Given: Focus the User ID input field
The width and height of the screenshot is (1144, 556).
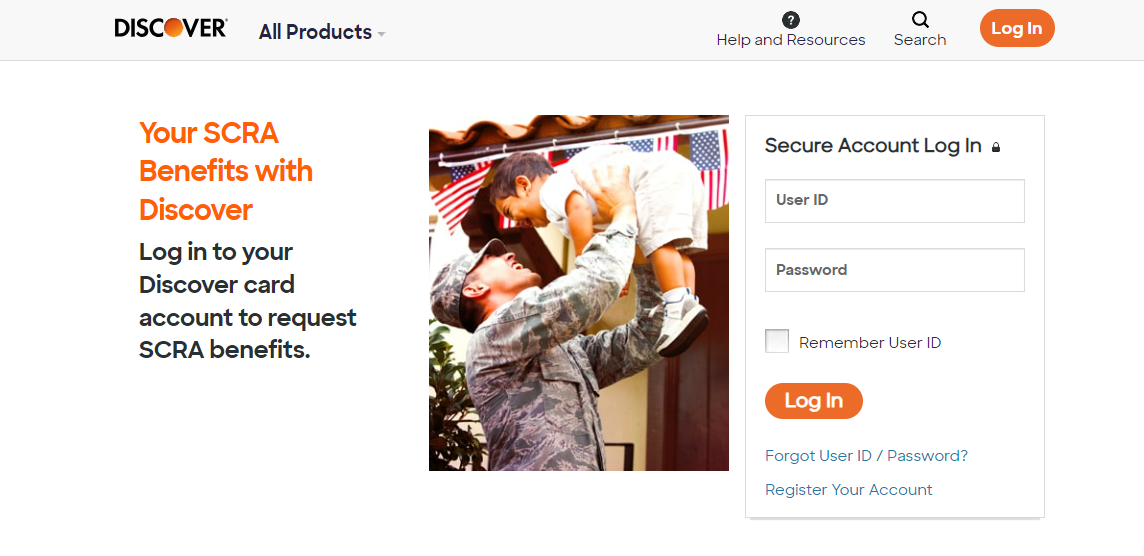Looking at the screenshot, I should 894,201.
